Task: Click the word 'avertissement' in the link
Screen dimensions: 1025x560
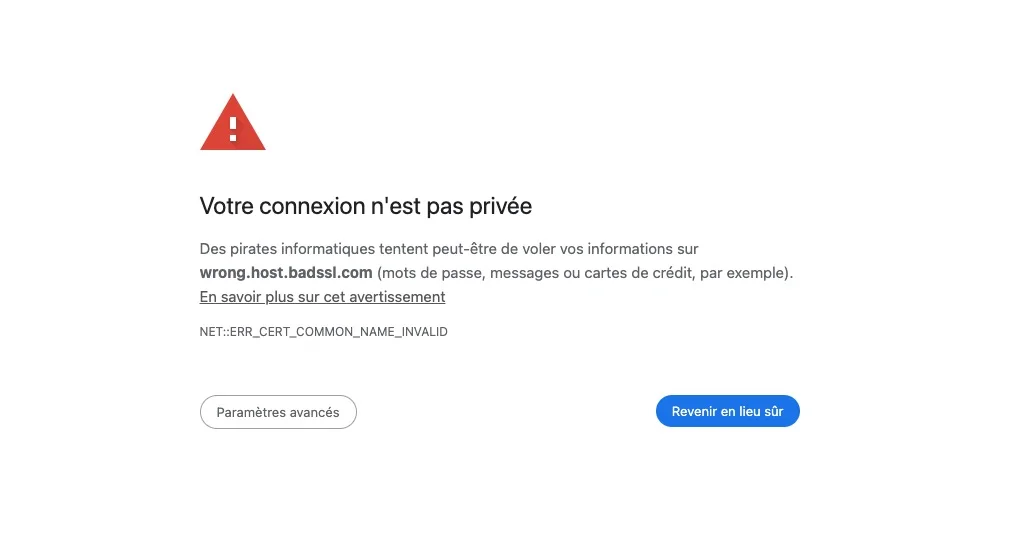Action: [x=397, y=297]
